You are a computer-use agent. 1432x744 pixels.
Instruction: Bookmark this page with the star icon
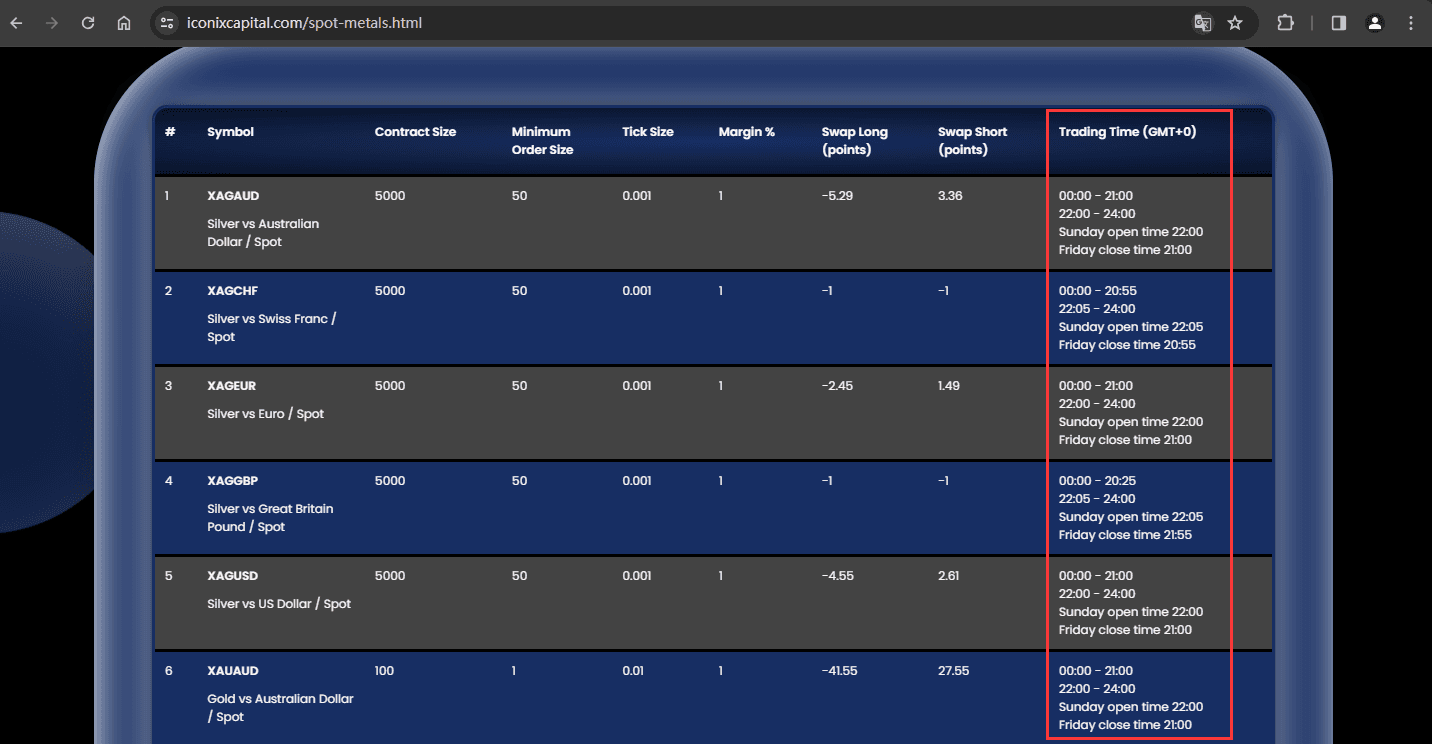[x=1235, y=23]
